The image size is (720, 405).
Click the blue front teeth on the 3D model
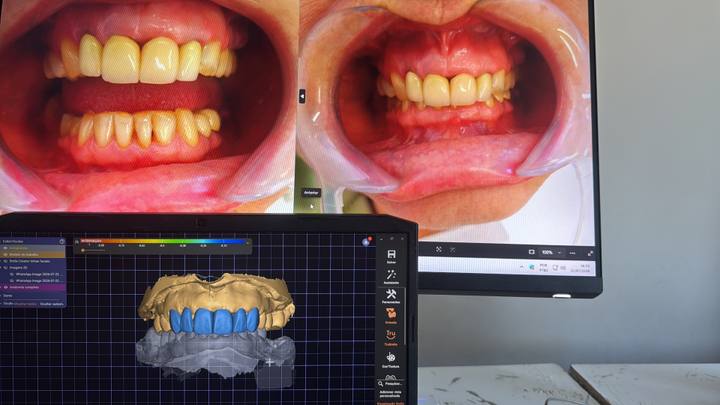click(x=214, y=321)
